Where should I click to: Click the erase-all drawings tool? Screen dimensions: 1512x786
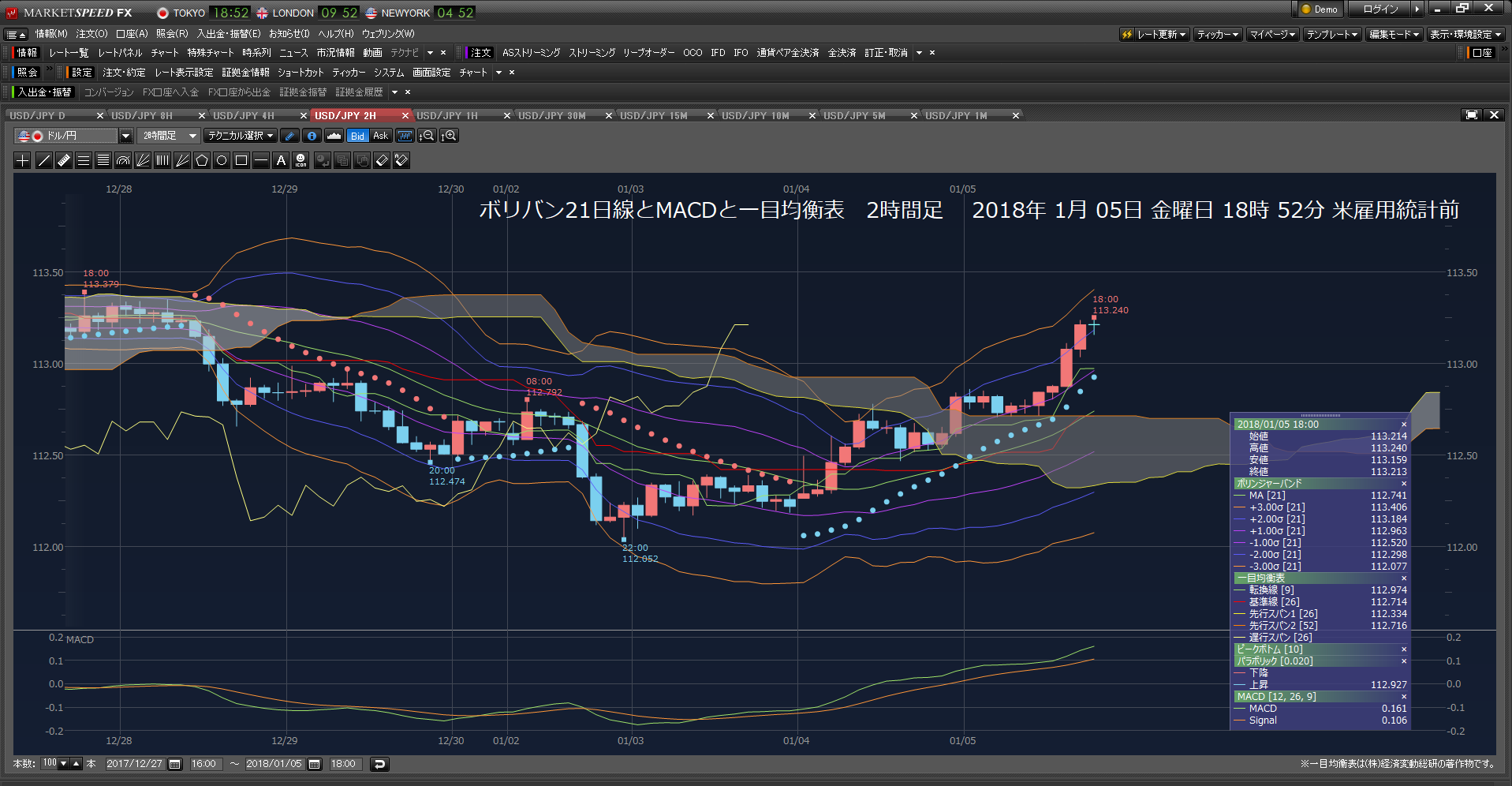tap(401, 160)
